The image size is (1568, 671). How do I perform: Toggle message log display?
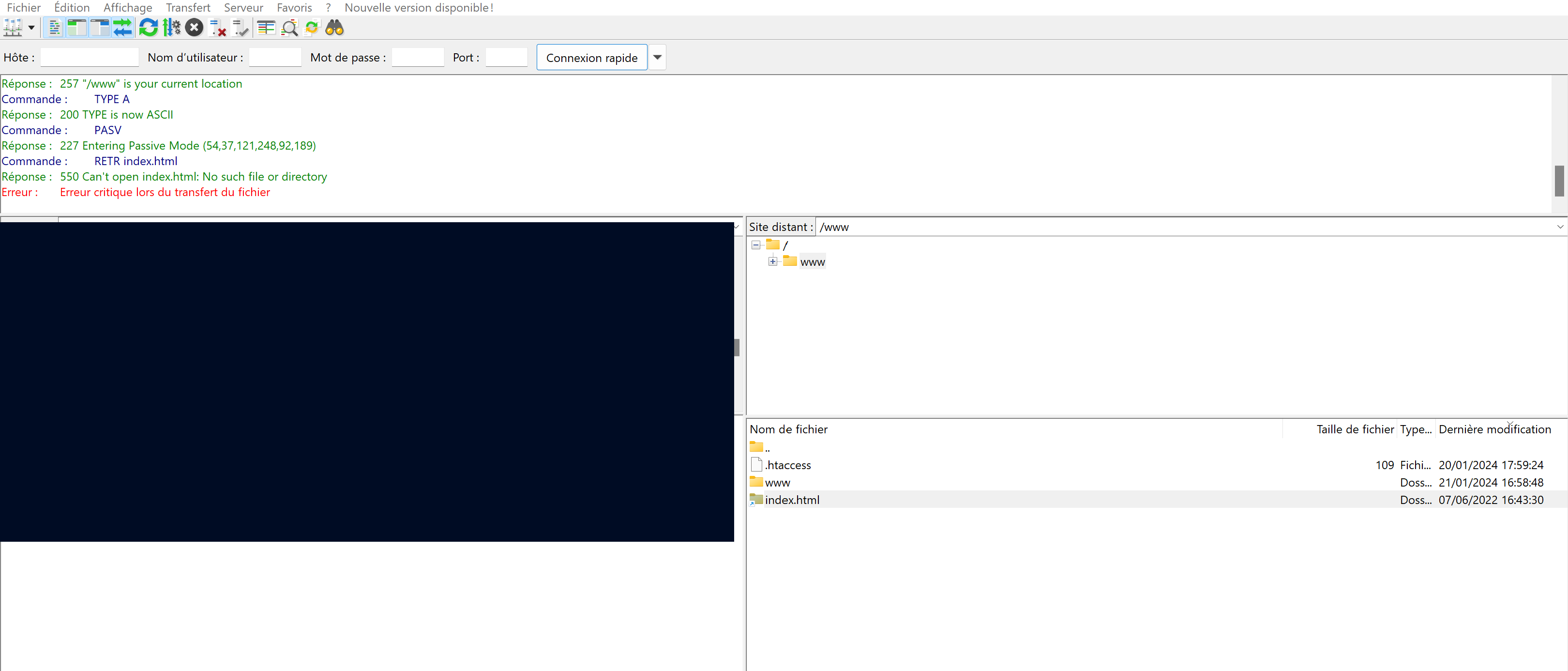click(54, 28)
